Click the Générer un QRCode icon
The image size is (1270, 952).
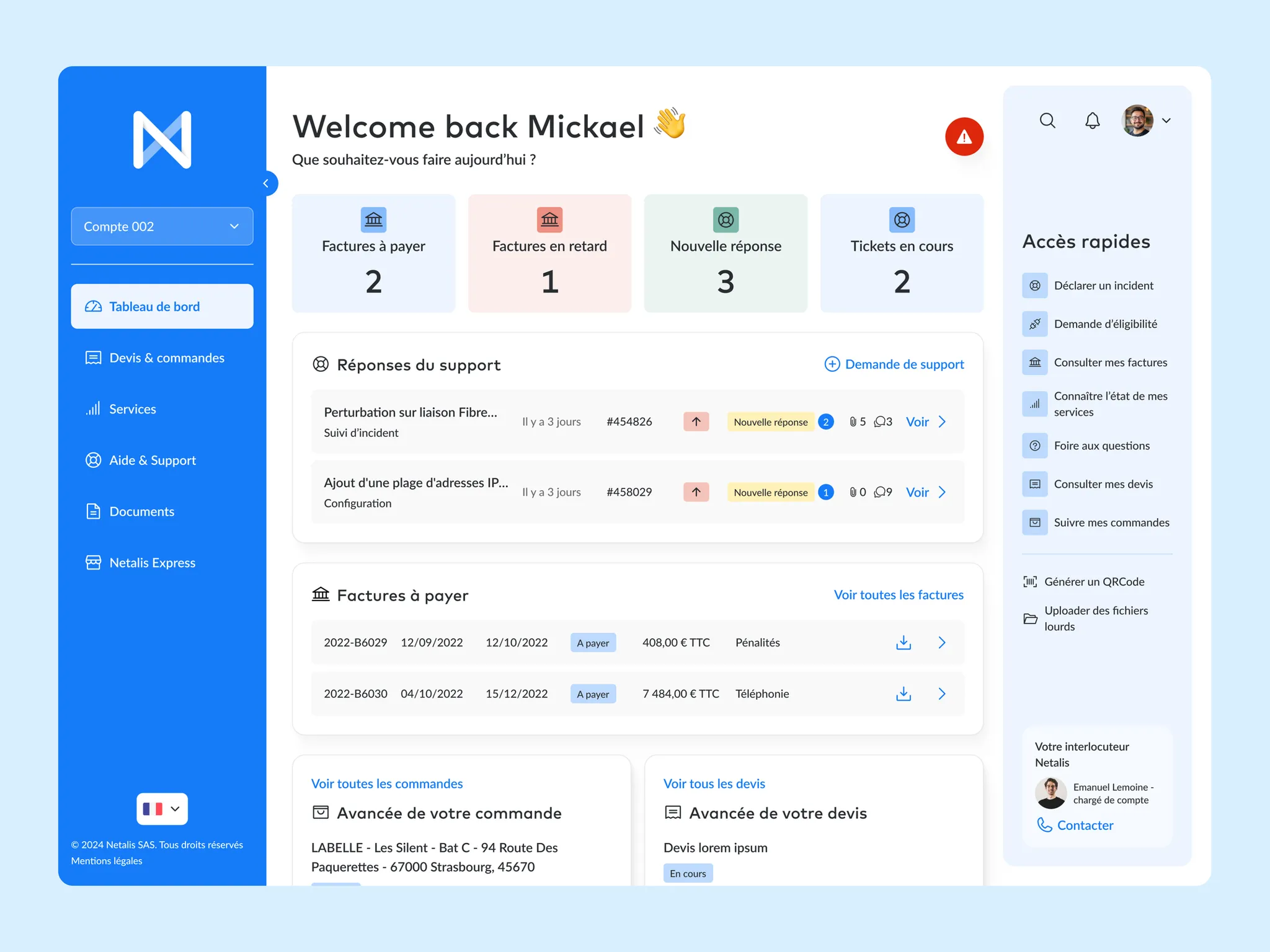(x=1030, y=581)
